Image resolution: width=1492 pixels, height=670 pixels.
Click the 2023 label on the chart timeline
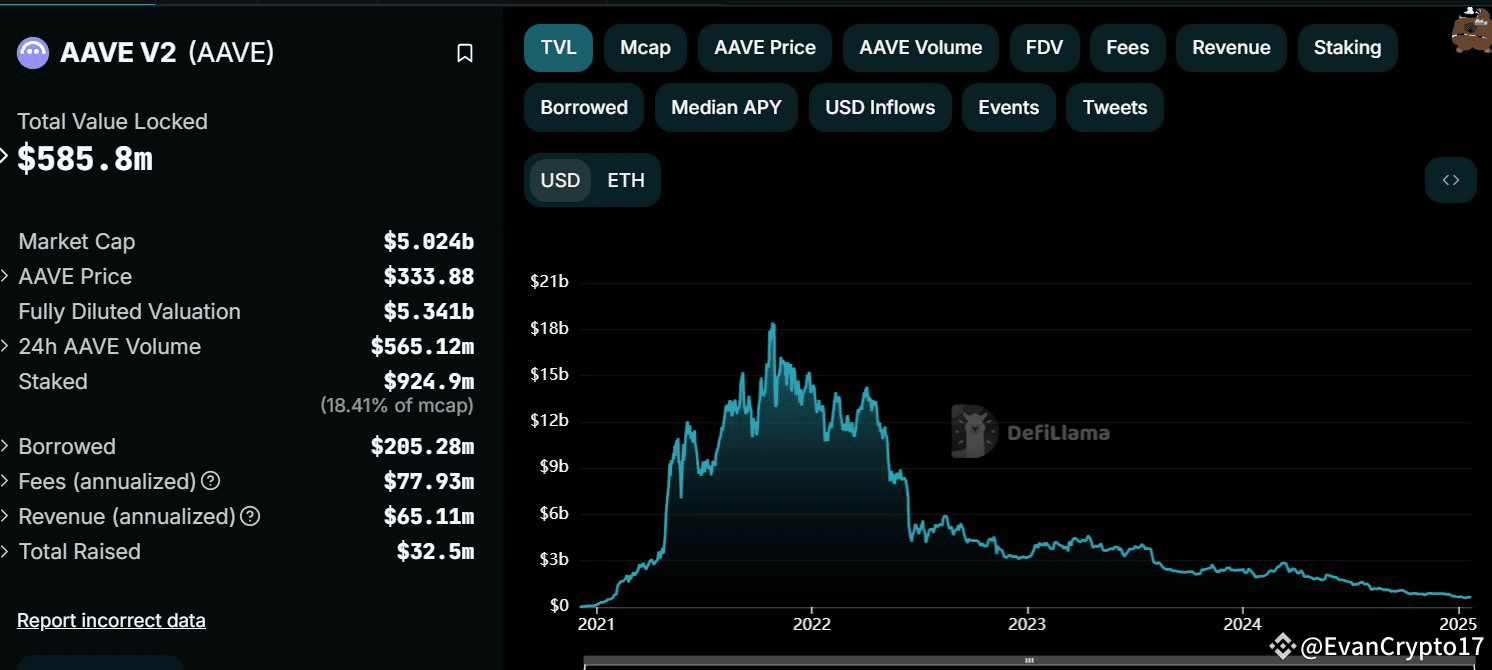point(1027,623)
